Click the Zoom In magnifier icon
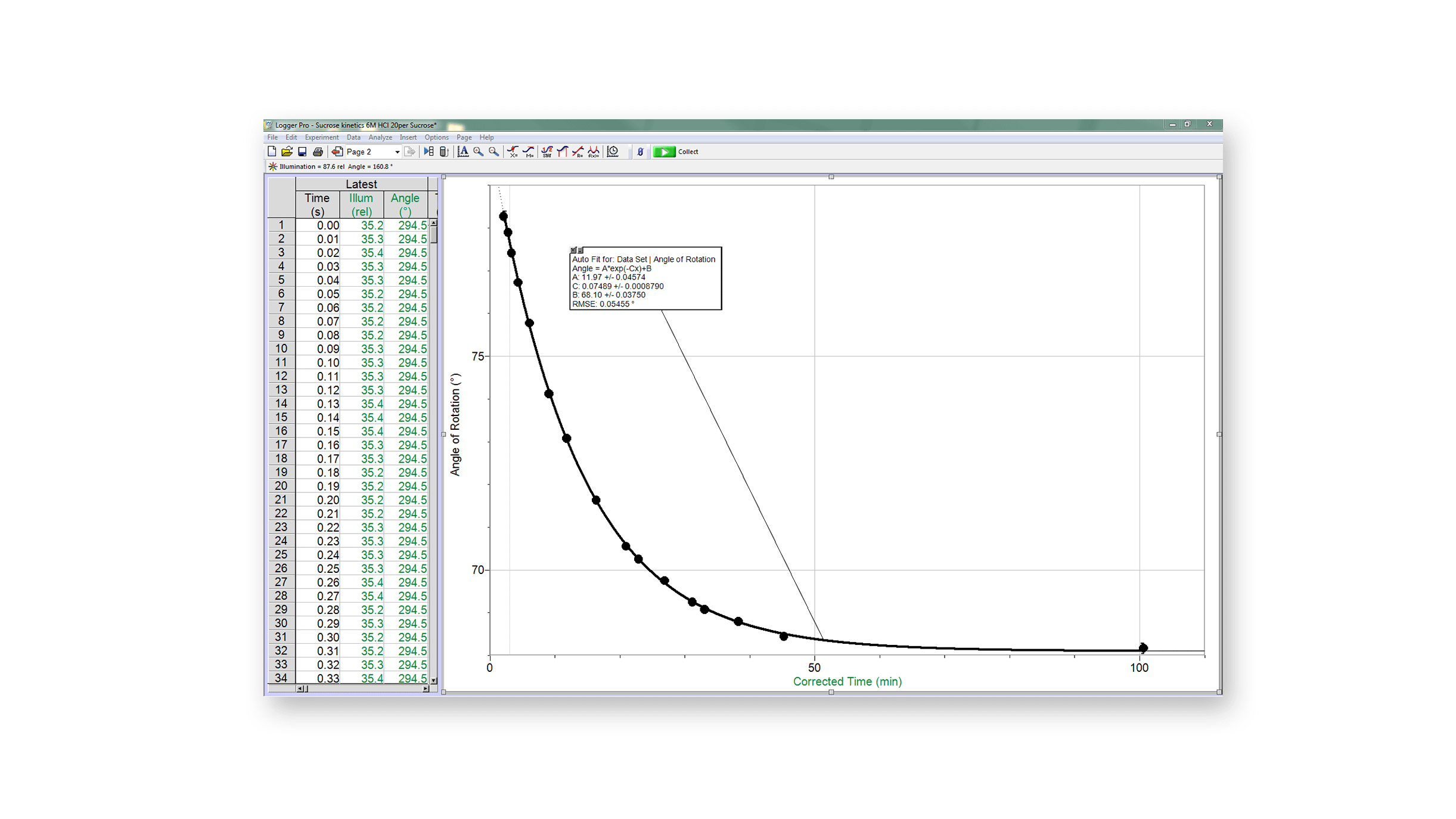Screen dimensions: 1456x819 [478, 151]
